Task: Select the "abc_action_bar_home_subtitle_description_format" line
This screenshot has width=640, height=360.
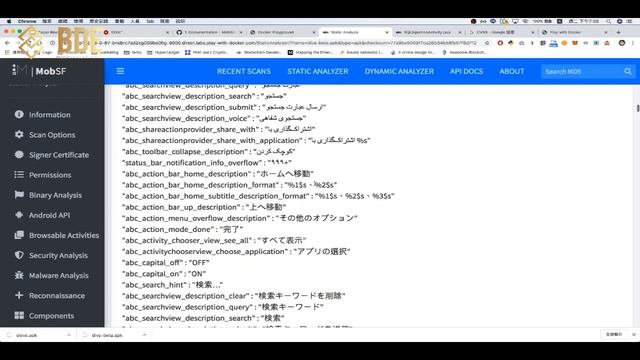Action: 258,196
